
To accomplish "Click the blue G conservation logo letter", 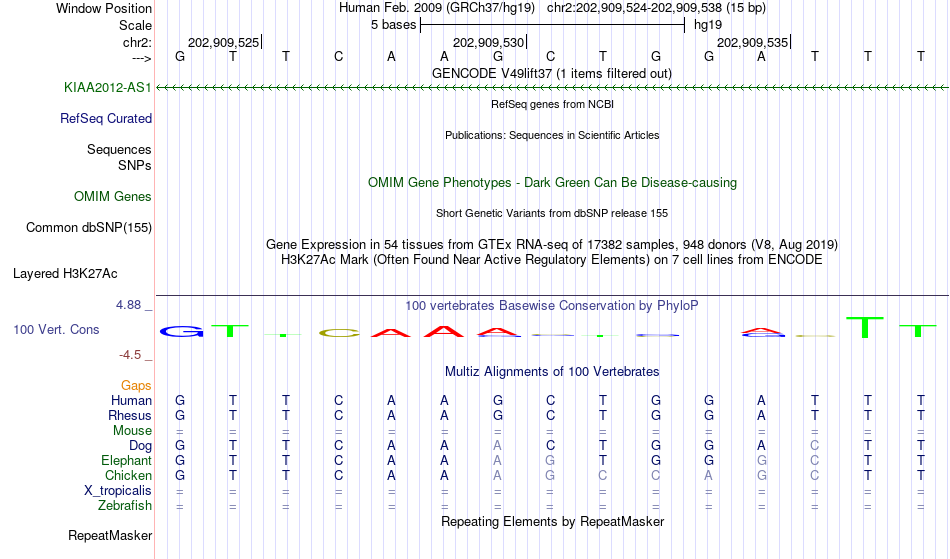I will [181, 331].
